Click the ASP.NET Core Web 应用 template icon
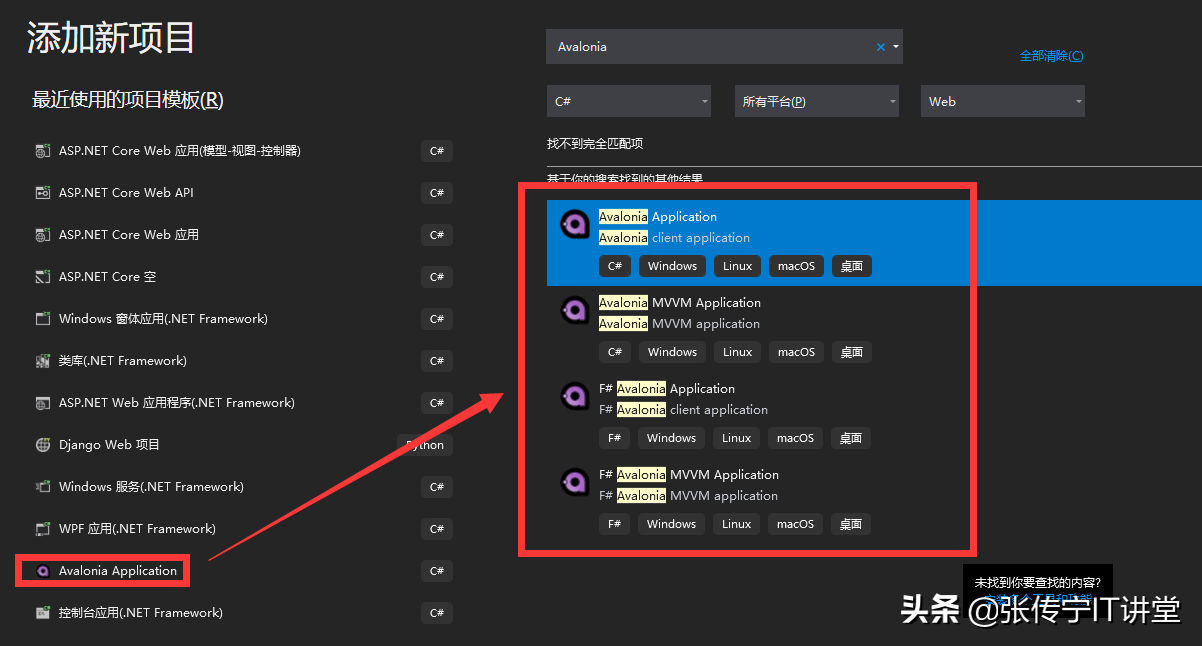The image size is (1202, 646). click(42, 235)
